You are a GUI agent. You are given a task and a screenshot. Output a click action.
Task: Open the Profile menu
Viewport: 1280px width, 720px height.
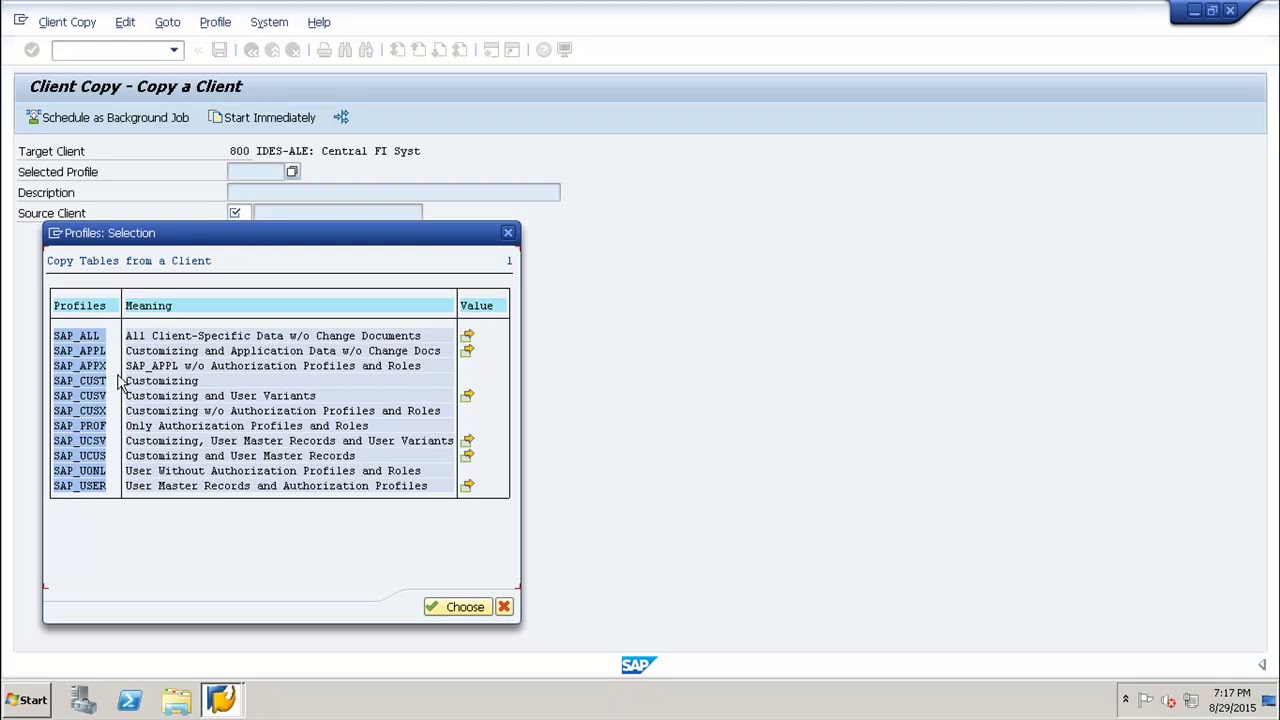(215, 22)
